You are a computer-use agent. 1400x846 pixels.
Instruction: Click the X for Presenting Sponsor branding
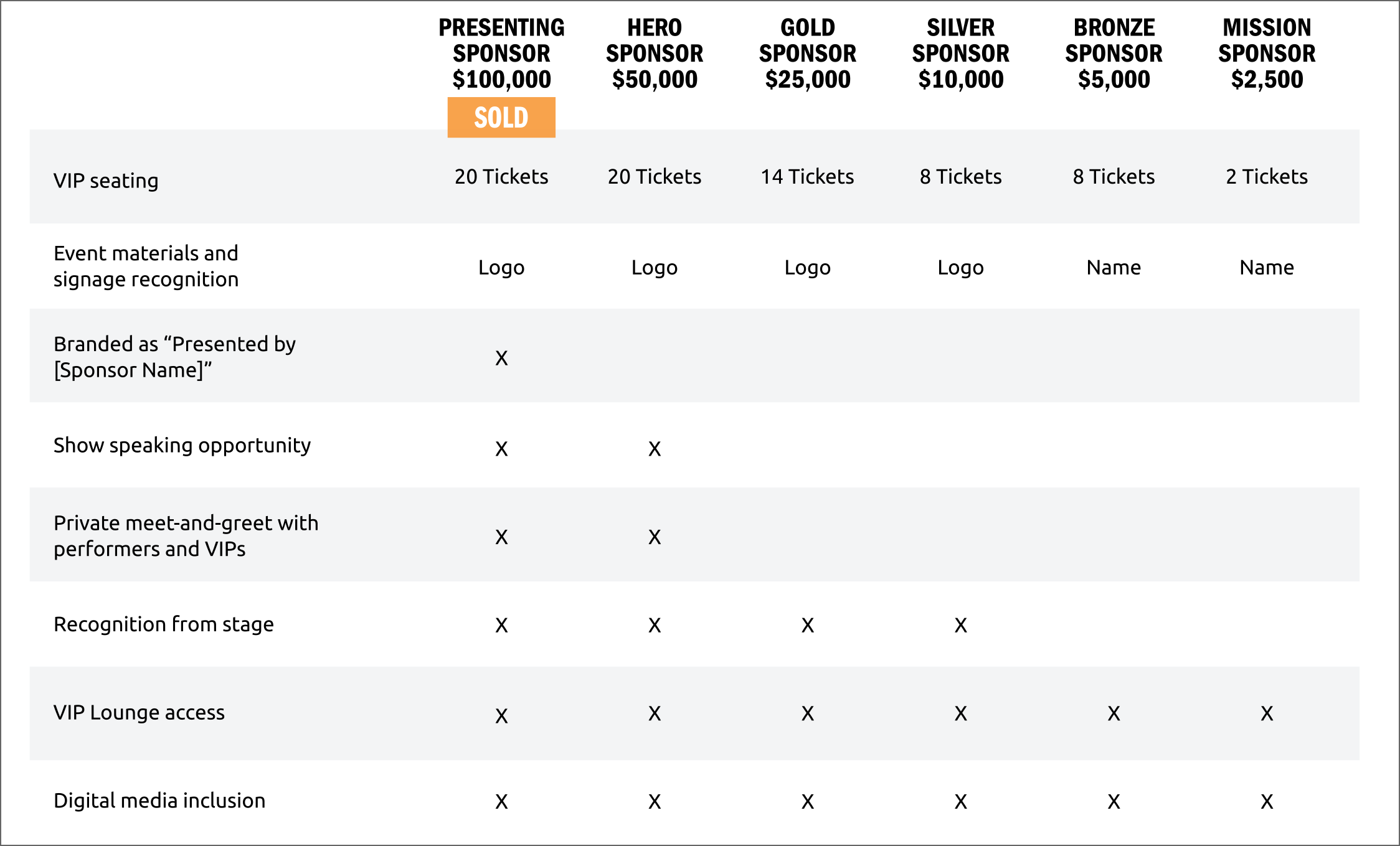[501, 358]
